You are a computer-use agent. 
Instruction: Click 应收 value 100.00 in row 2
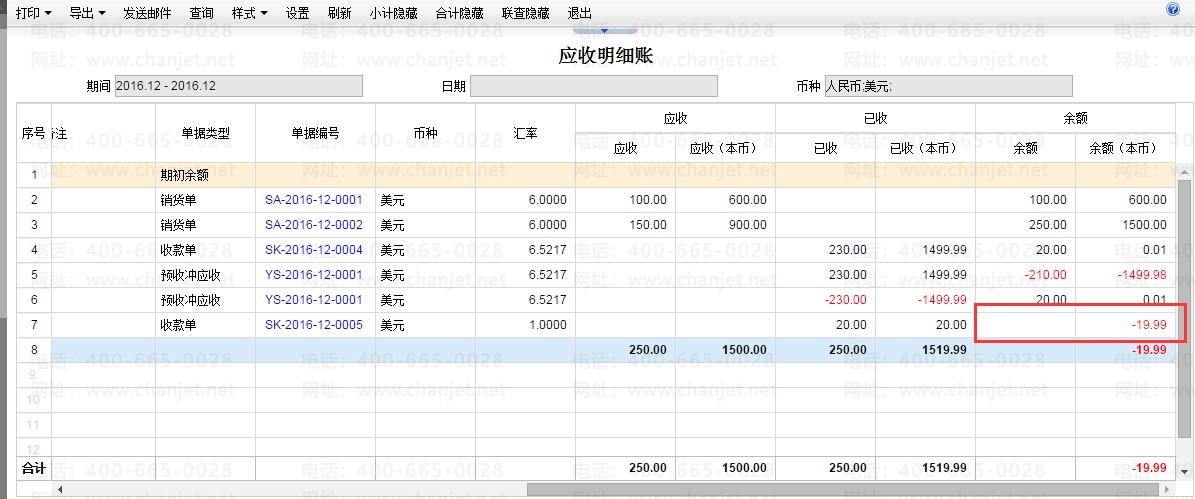point(647,200)
